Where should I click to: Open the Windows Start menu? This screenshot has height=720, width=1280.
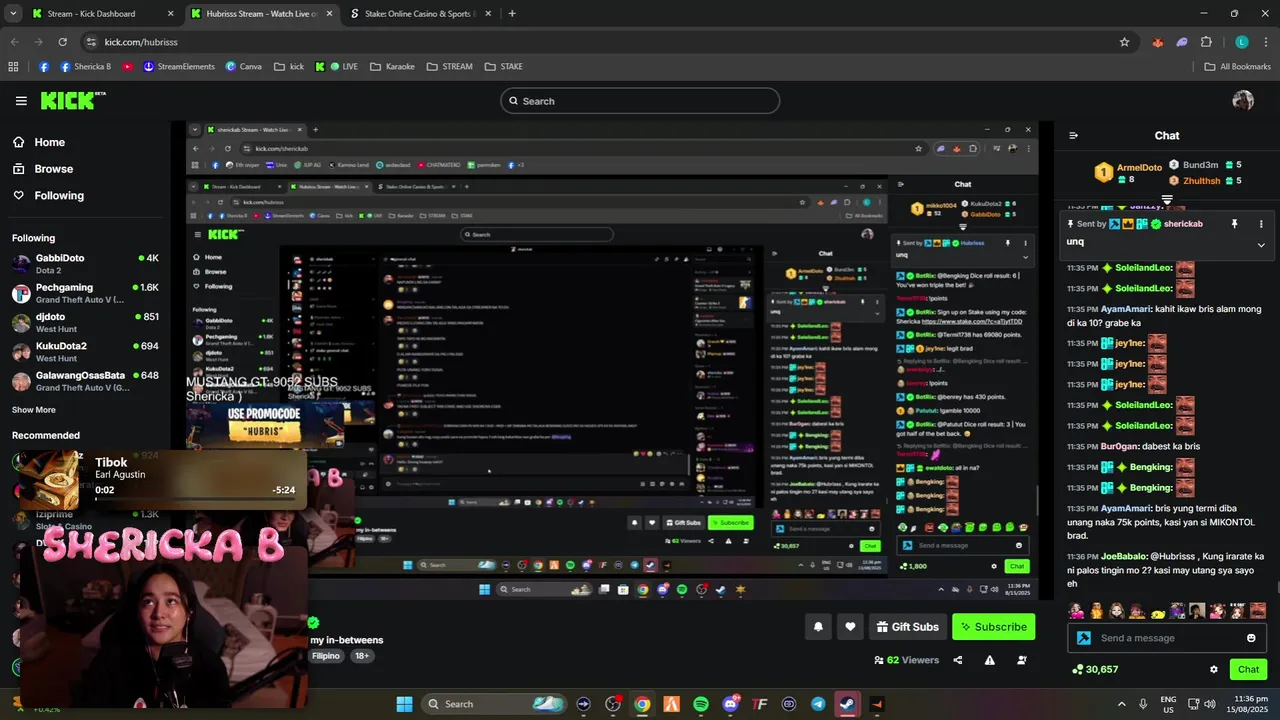pyautogui.click(x=404, y=704)
